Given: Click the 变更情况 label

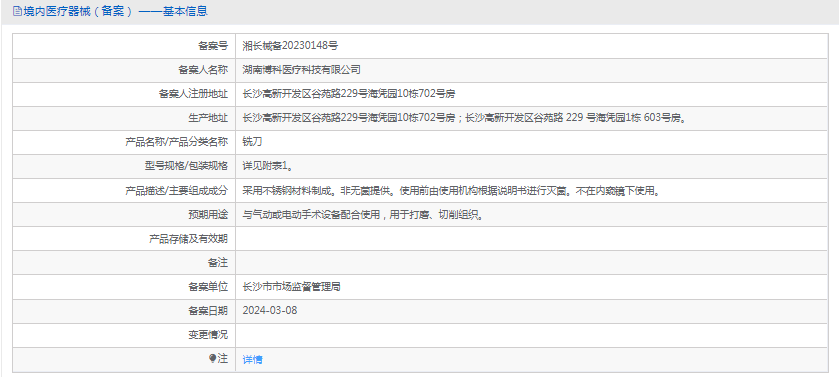Looking at the screenshot, I should pyautogui.click(x=208, y=335).
